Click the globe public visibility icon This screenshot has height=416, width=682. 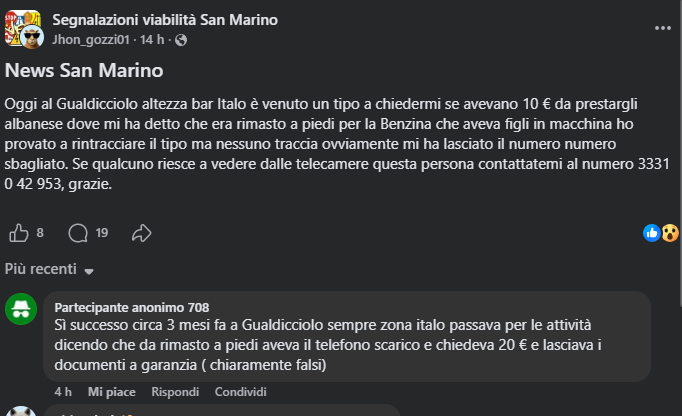point(181,40)
